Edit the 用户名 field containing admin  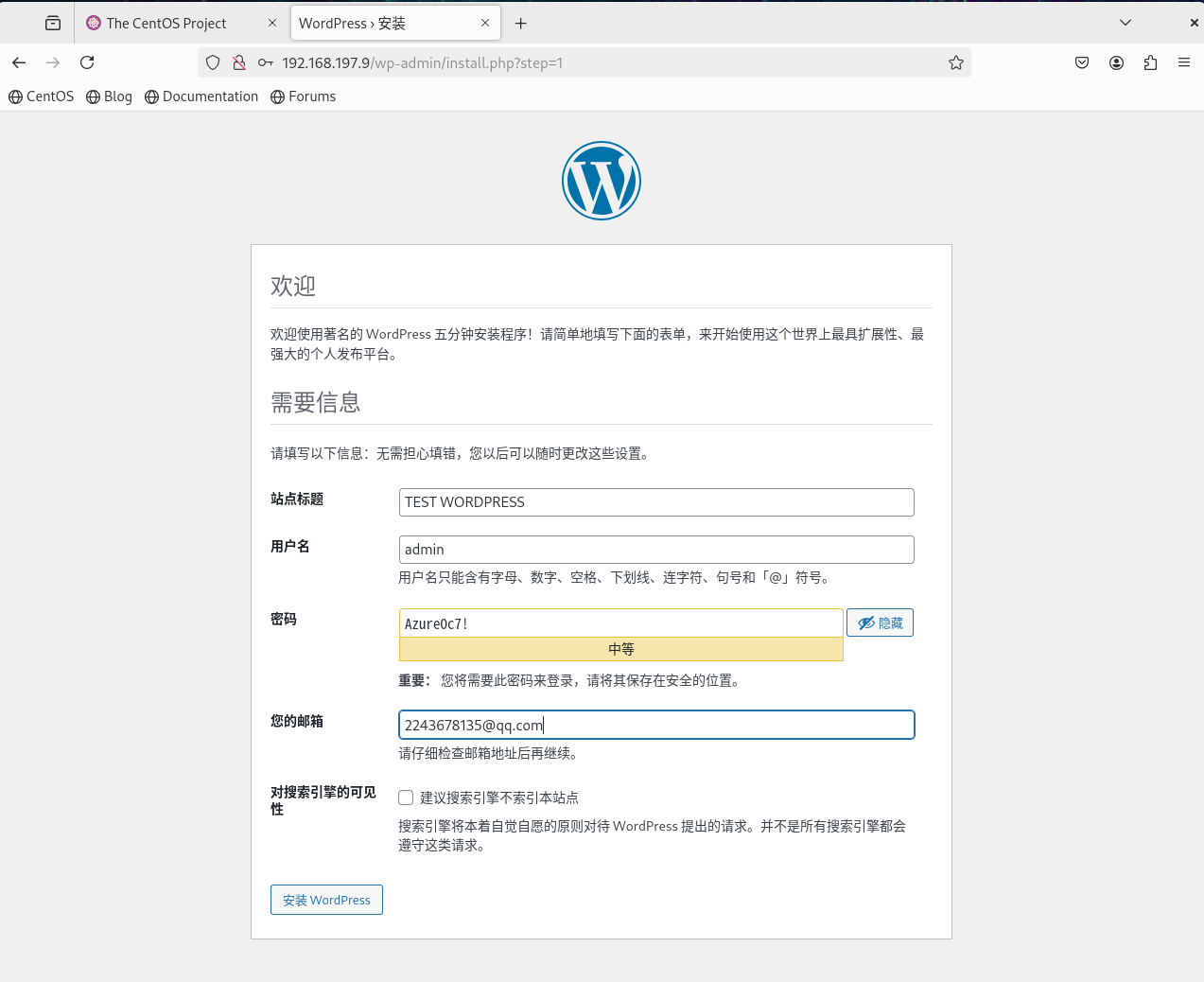(x=656, y=550)
